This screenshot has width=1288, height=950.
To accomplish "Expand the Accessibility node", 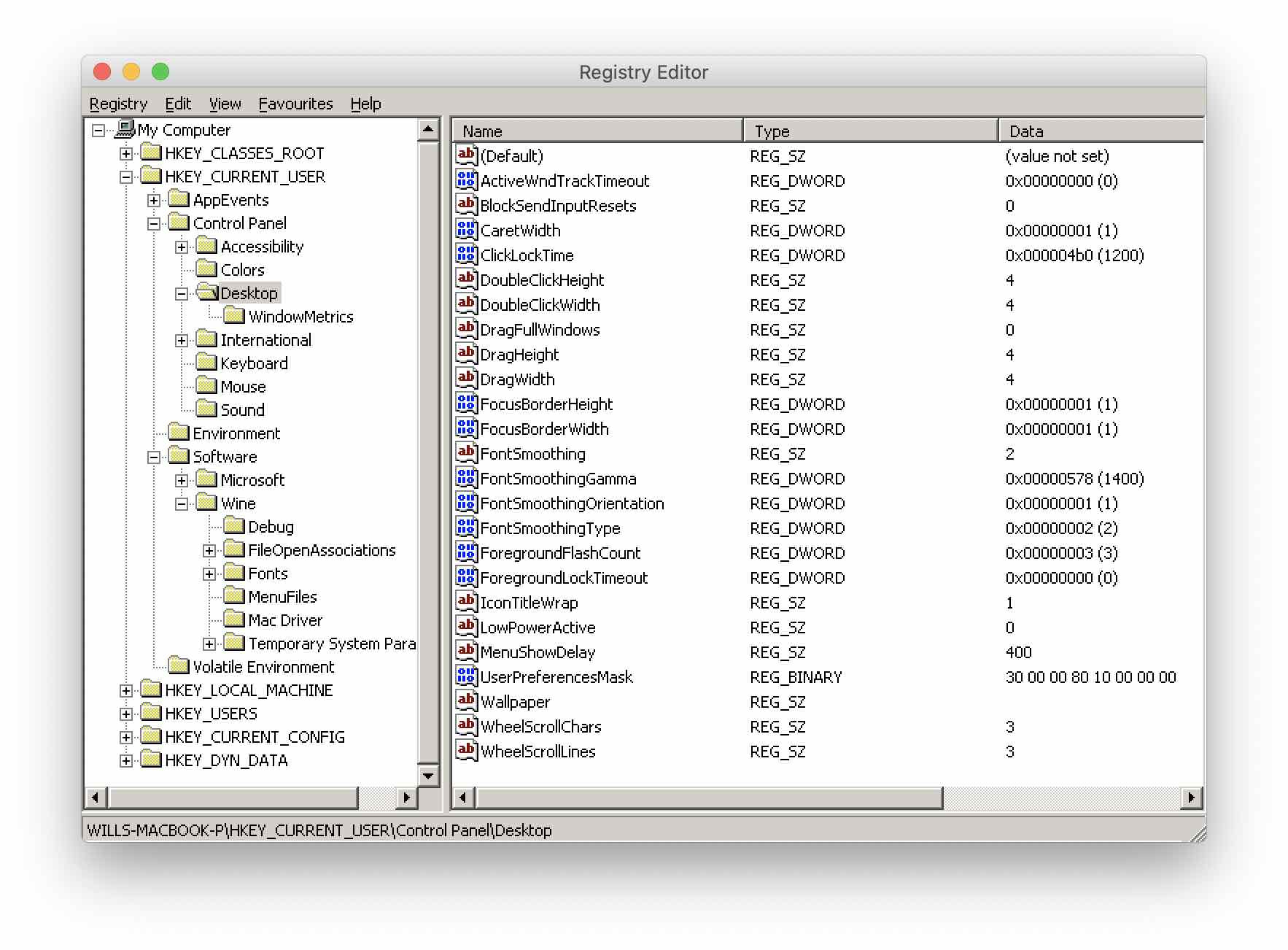I will 182,247.
